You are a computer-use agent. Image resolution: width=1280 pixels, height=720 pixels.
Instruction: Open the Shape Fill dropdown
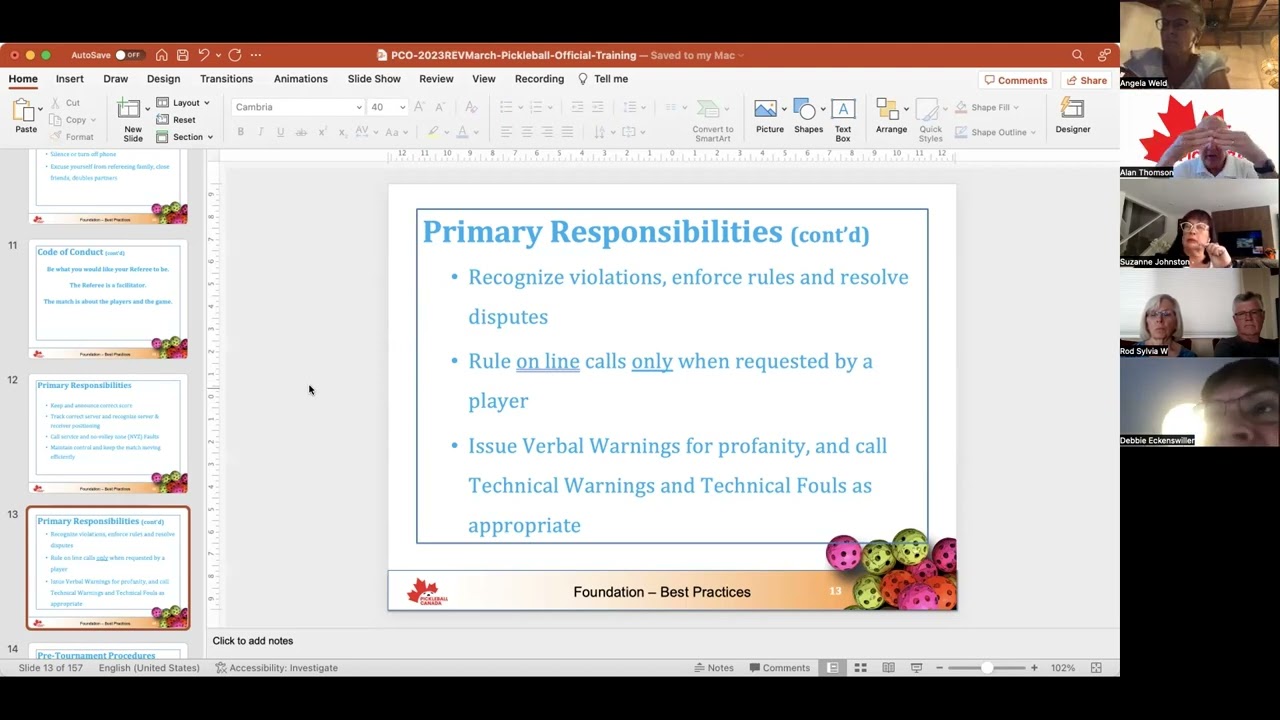987,107
